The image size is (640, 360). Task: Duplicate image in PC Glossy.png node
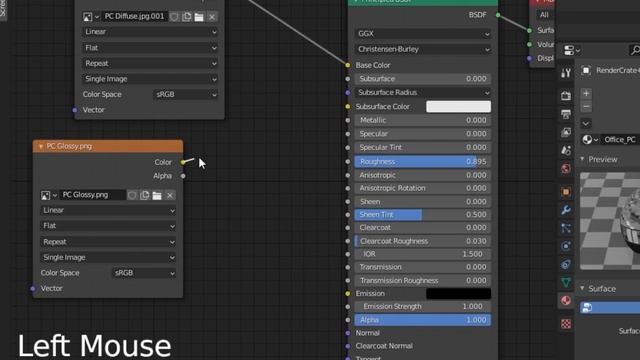[x=144, y=195]
